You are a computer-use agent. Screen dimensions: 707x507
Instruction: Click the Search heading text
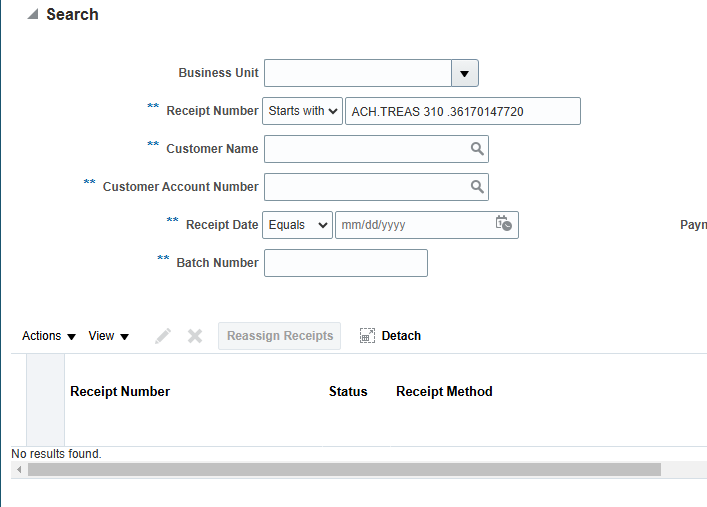tap(72, 14)
